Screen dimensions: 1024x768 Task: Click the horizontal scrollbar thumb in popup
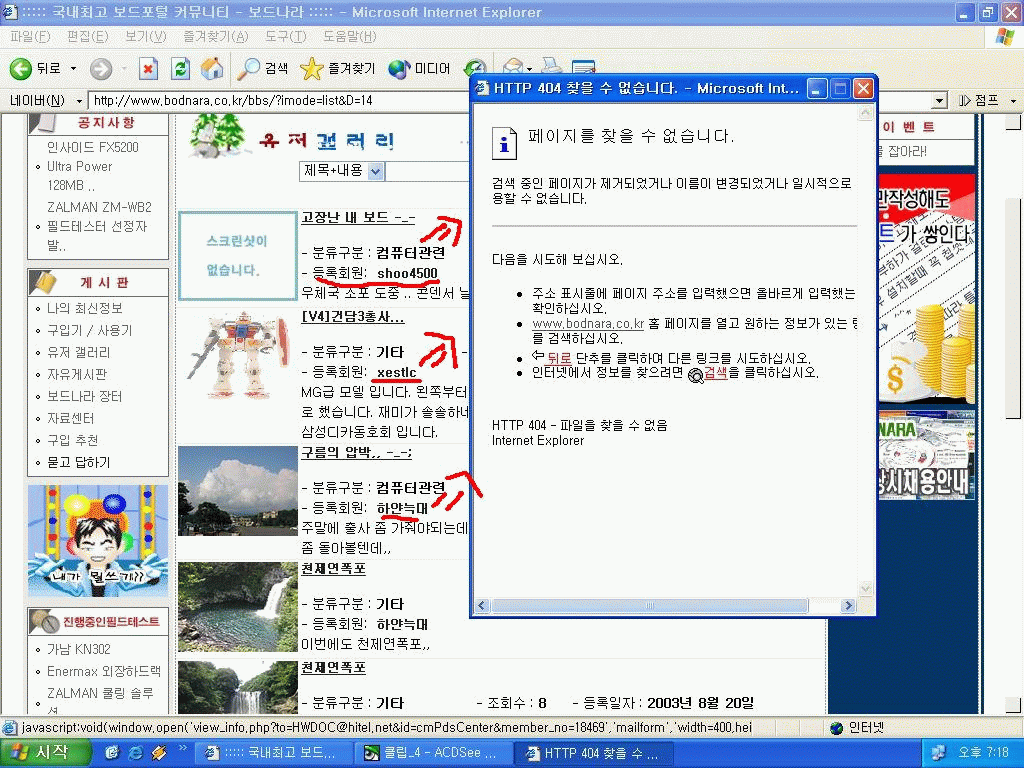(x=650, y=606)
